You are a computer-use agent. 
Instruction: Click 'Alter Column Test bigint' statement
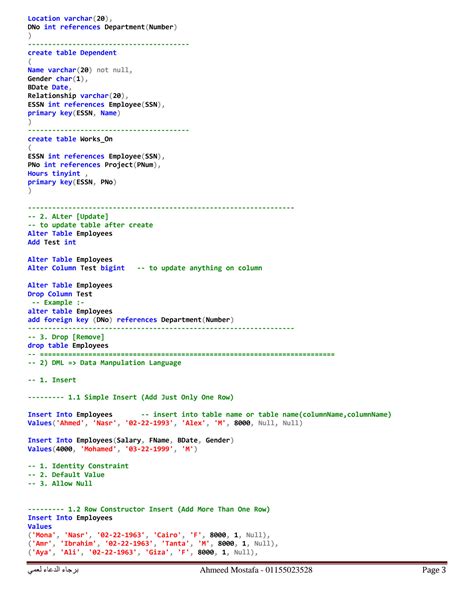tap(76, 268)
